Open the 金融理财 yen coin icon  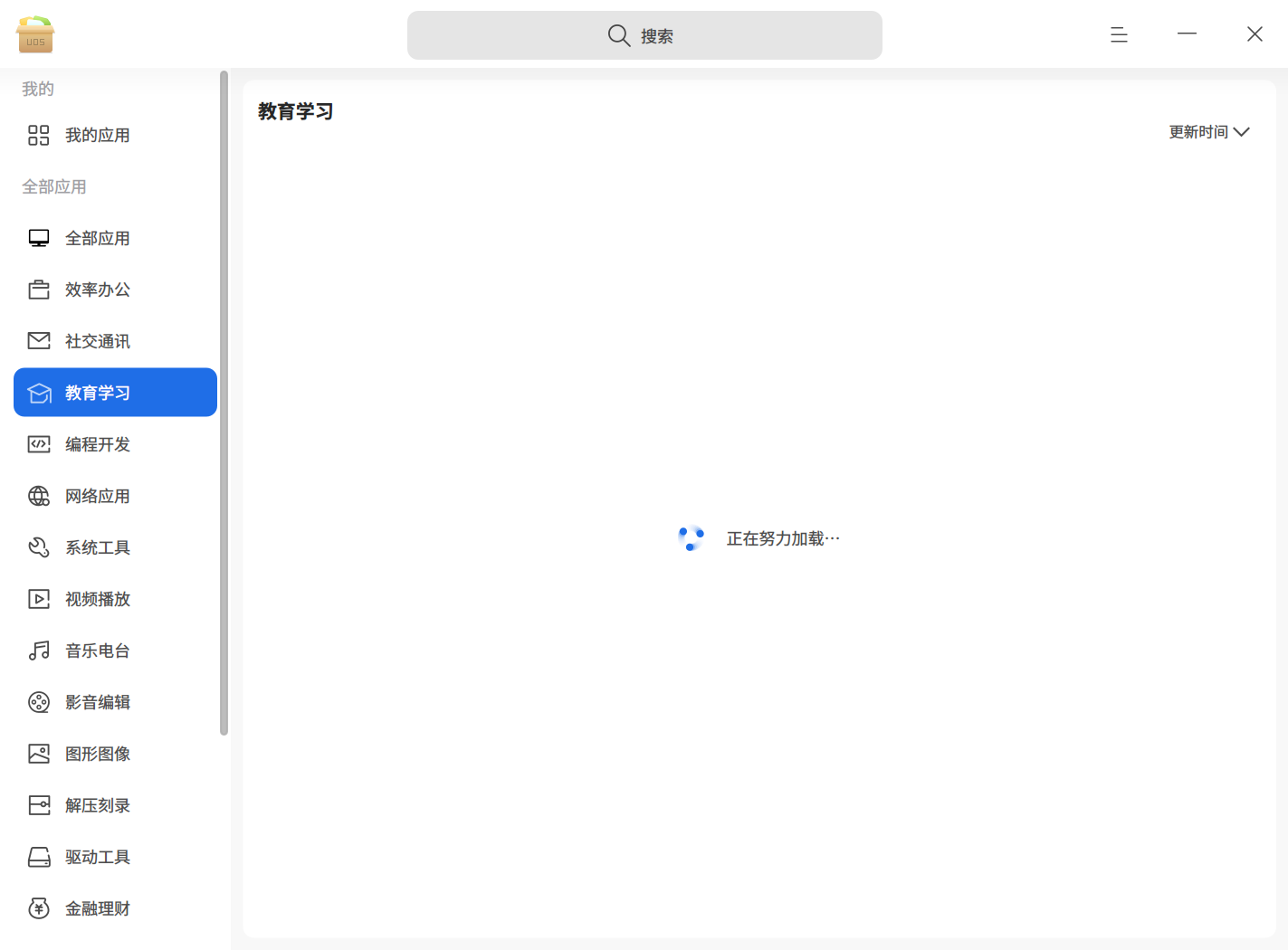39,908
